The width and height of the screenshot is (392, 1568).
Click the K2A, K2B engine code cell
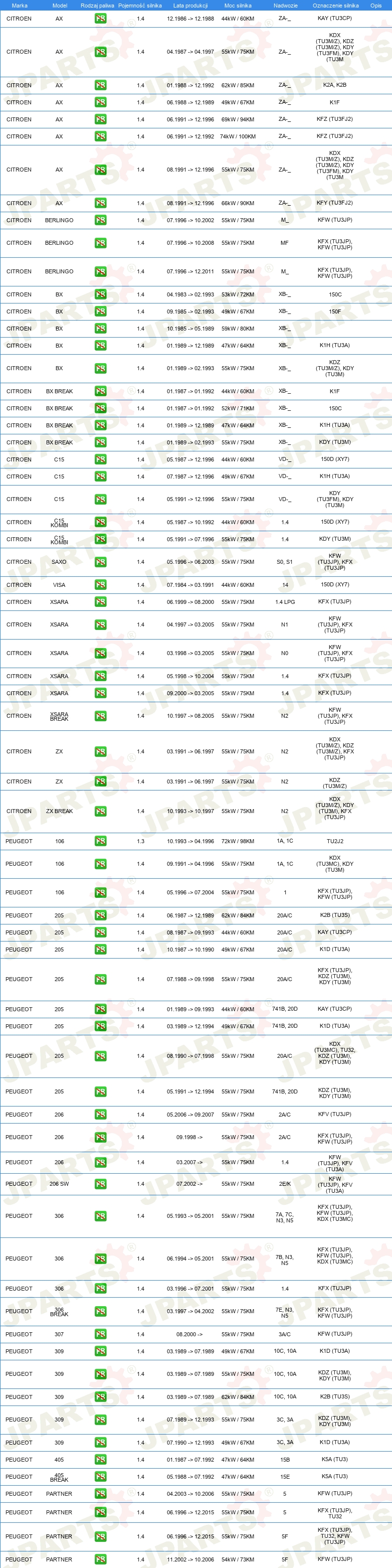tap(335, 85)
